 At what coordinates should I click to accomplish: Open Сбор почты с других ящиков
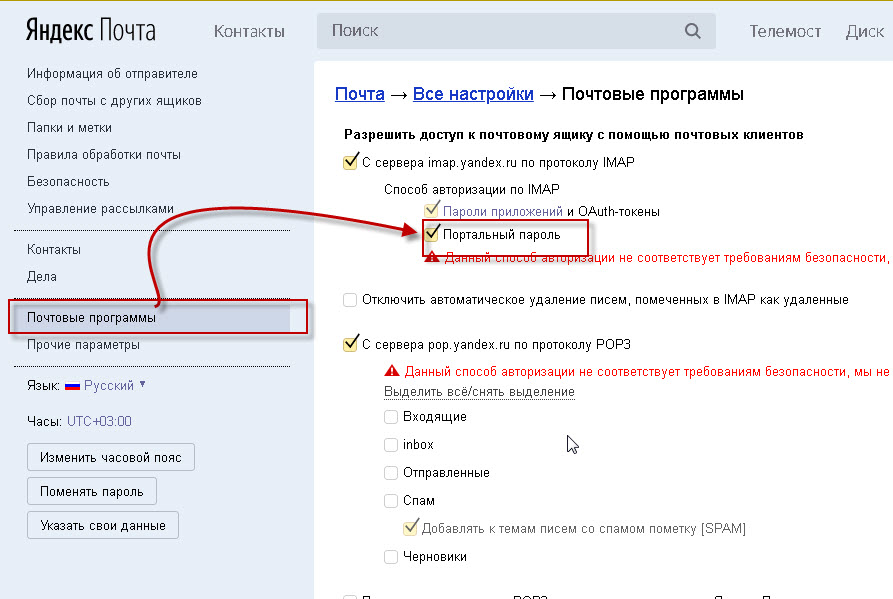tap(114, 101)
